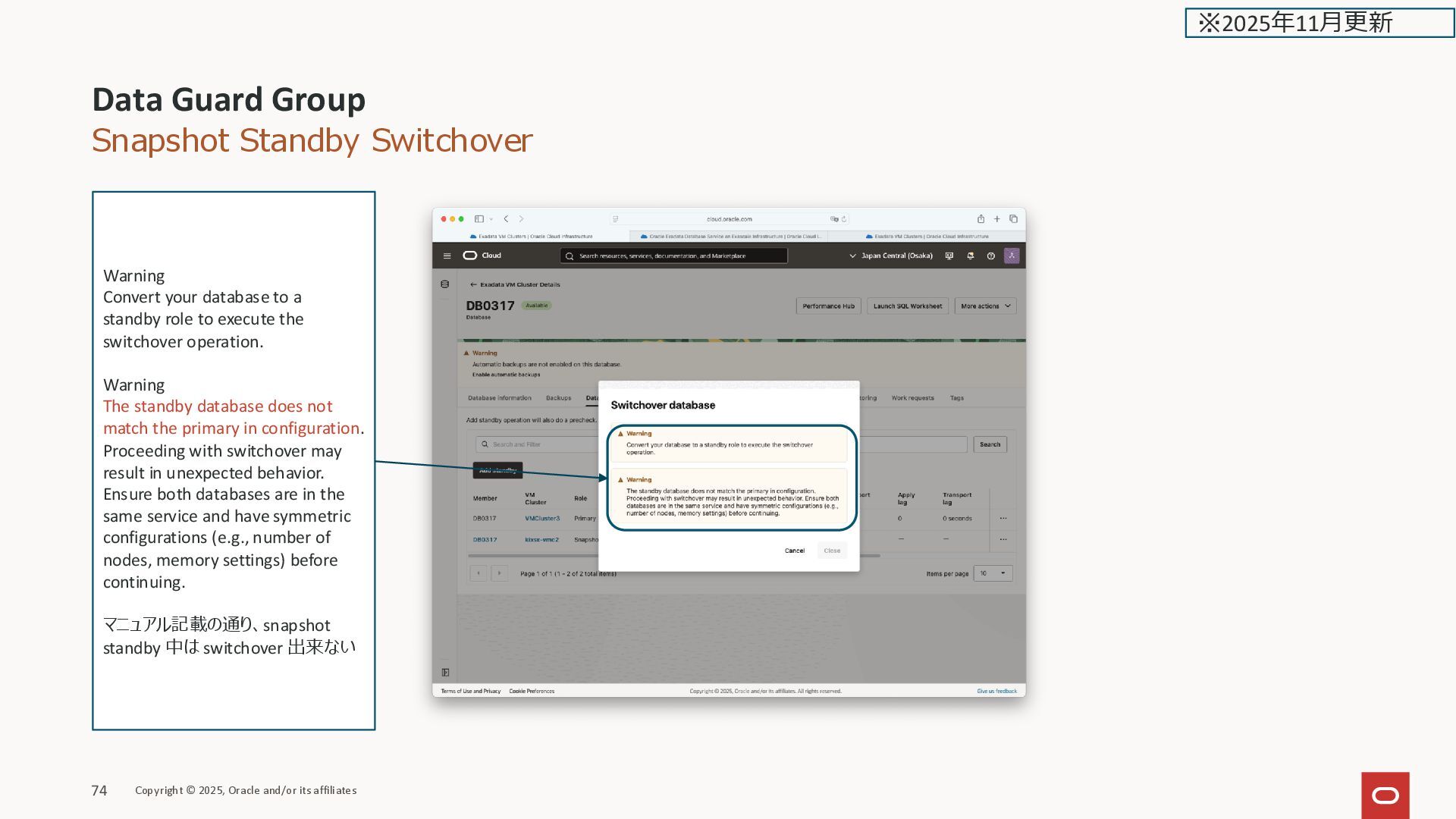This screenshot has height=819, width=1456.
Task: Open the Items per page dropdown
Action: coord(992,573)
